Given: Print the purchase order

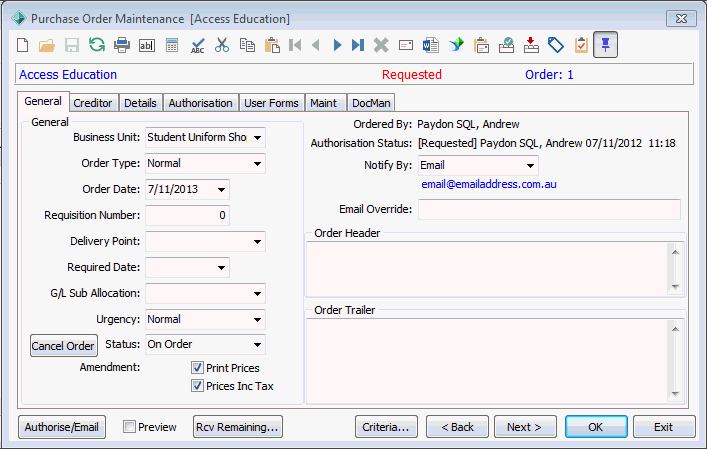Looking at the screenshot, I should click(x=122, y=45).
